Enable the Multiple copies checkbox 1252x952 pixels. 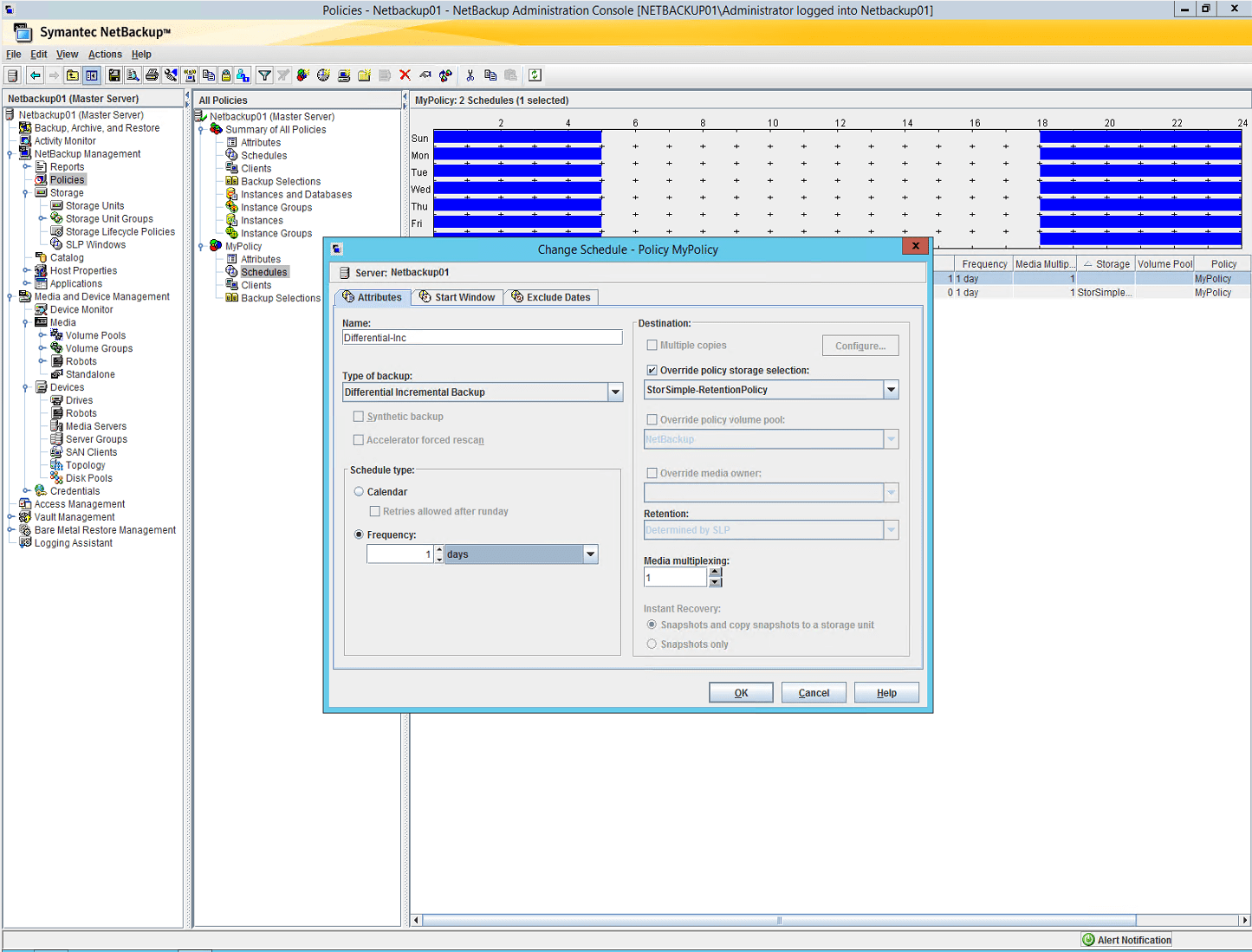point(652,345)
